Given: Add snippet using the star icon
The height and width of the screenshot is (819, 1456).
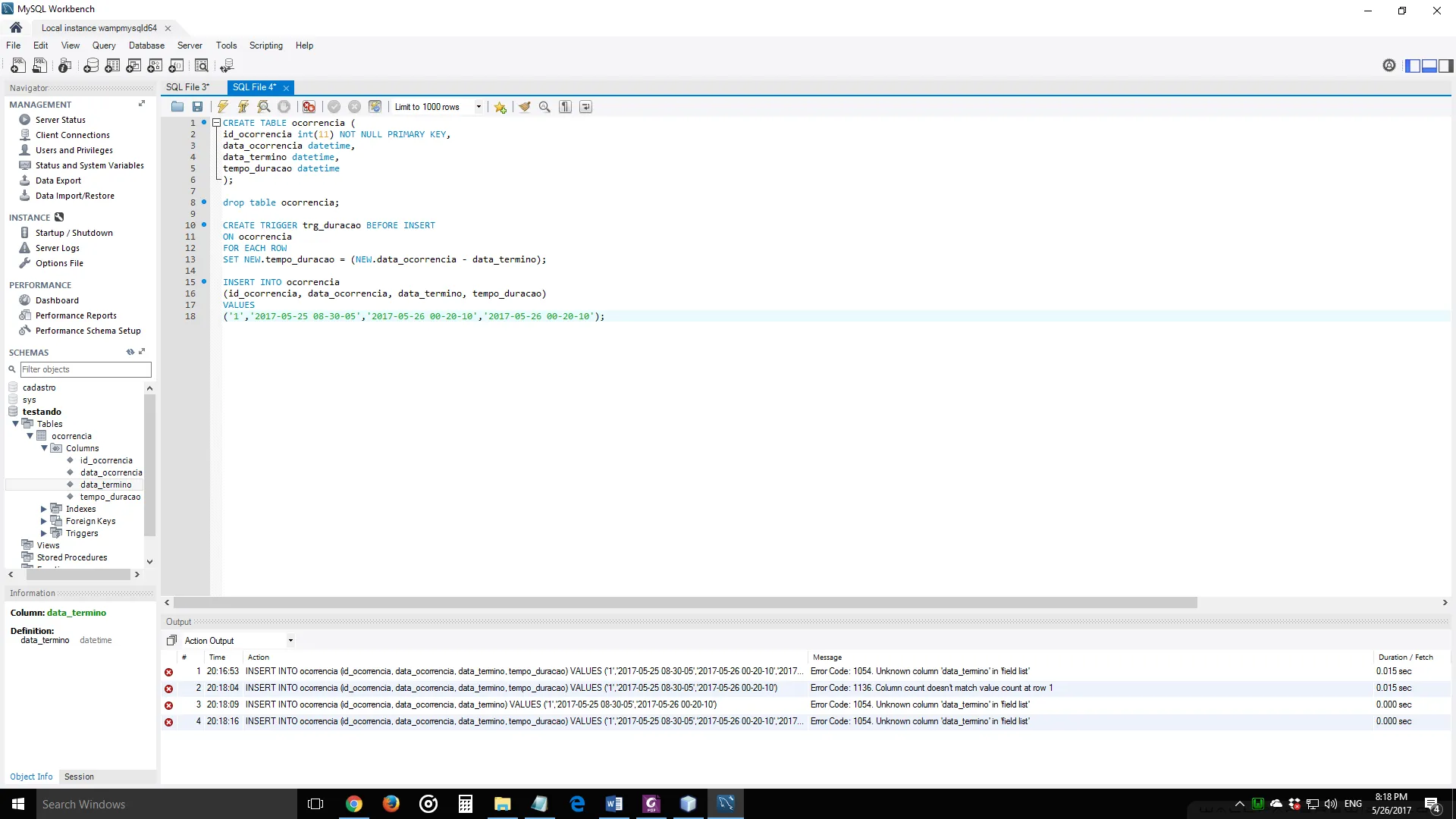Looking at the screenshot, I should pos(500,107).
